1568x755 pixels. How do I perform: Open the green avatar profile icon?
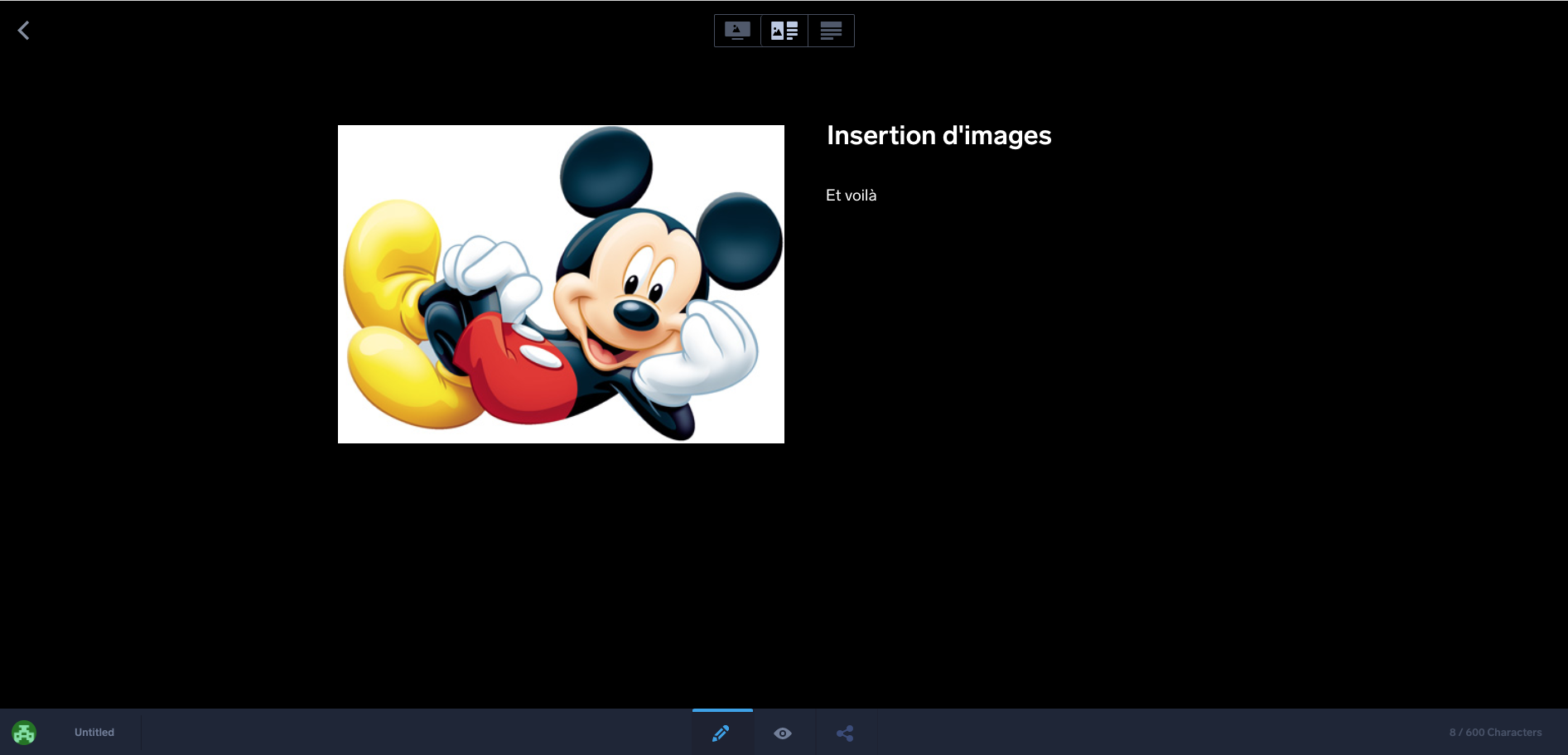(x=24, y=733)
